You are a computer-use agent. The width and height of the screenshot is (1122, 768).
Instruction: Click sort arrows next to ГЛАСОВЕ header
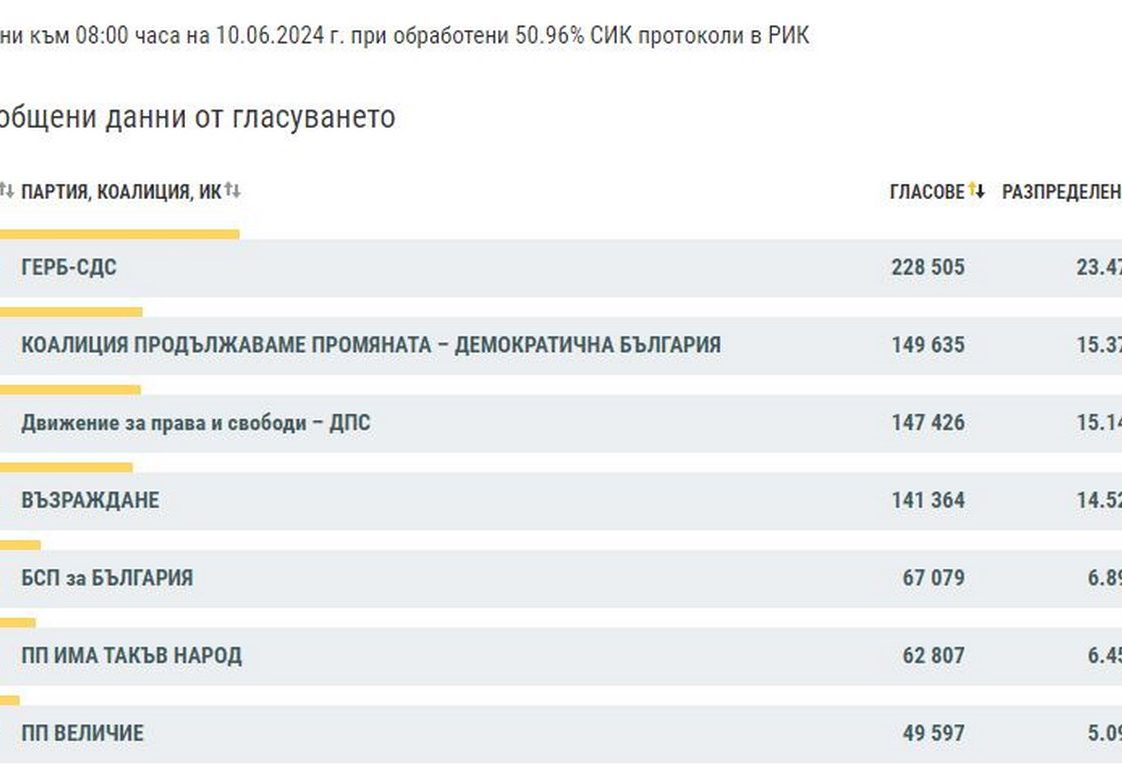pos(977,191)
